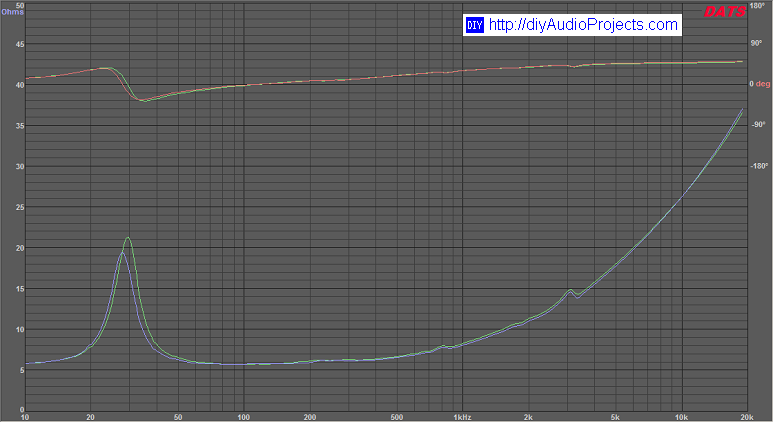Click the 20 value on the Ohms axis
773x422 pixels.
tap(20, 247)
